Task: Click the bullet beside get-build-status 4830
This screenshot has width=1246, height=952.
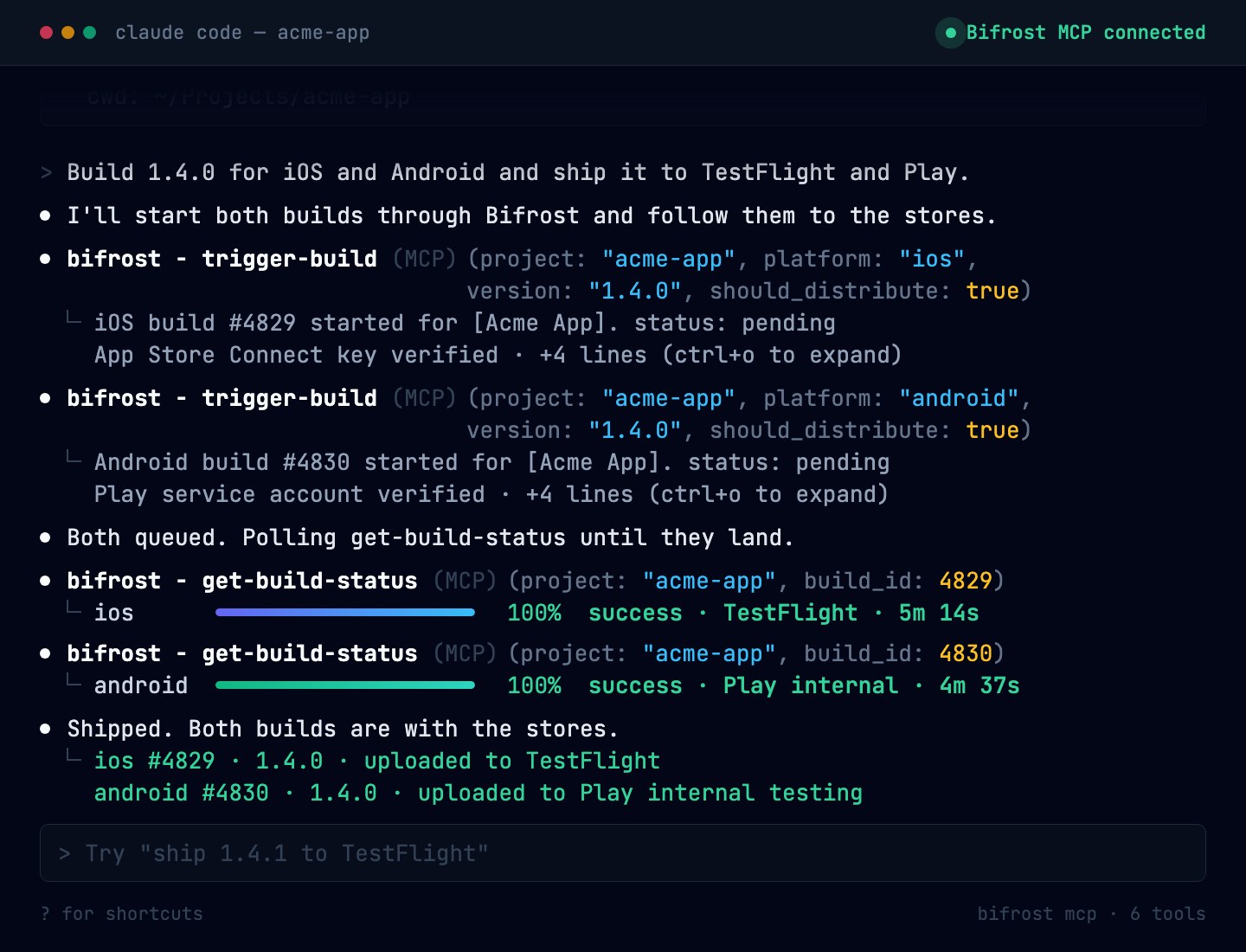Action: 46,653
